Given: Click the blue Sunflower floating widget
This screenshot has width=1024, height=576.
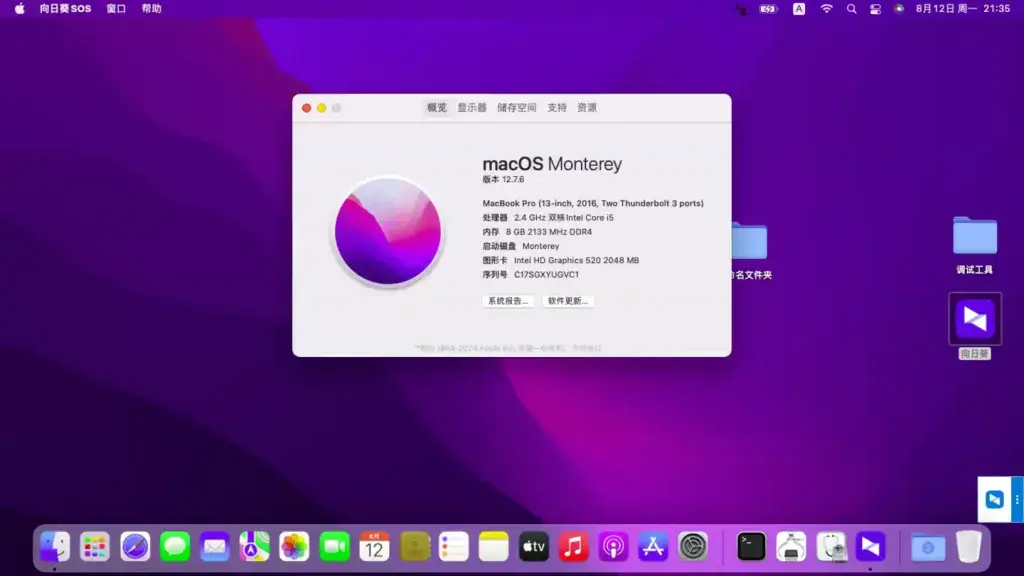Looking at the screenshot, I should pos(995,500).
